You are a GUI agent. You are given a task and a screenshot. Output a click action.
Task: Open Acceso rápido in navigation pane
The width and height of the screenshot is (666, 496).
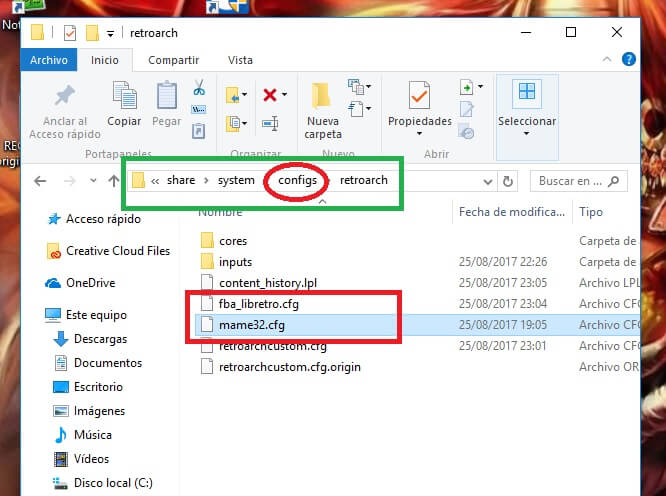pos(103,219)
